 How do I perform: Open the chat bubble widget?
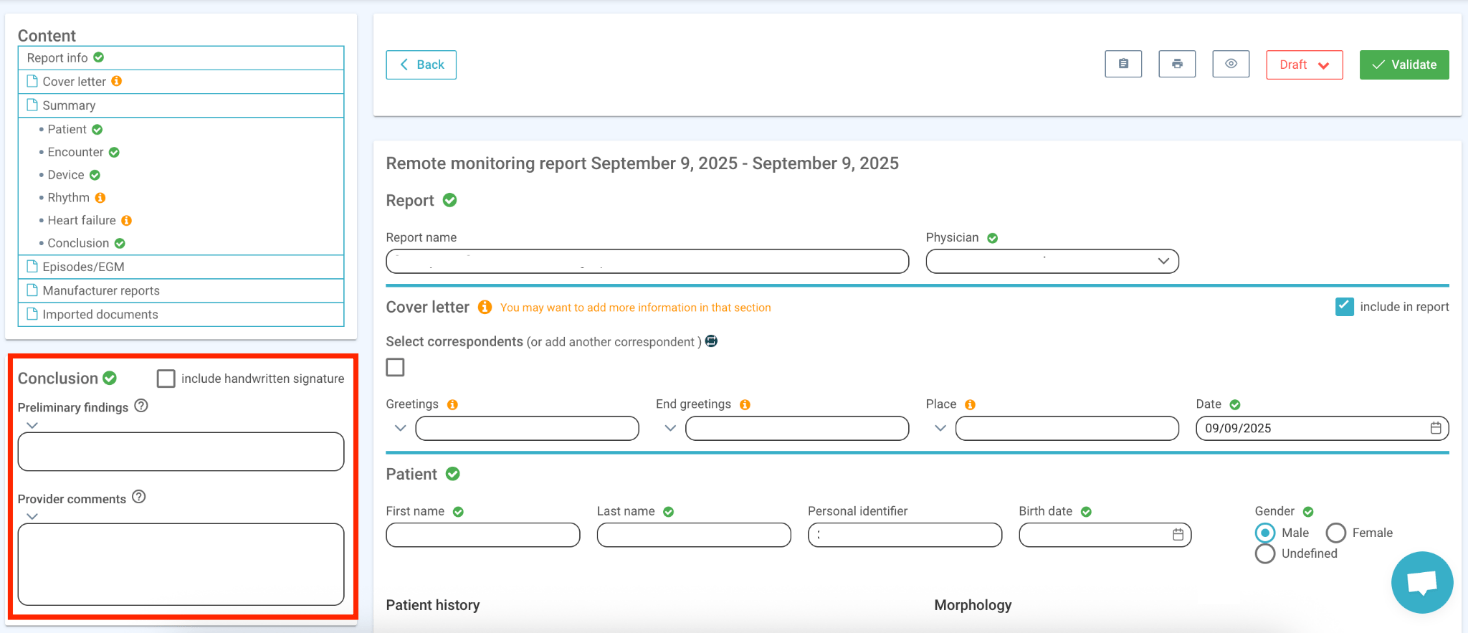[x=1421, y=582]
